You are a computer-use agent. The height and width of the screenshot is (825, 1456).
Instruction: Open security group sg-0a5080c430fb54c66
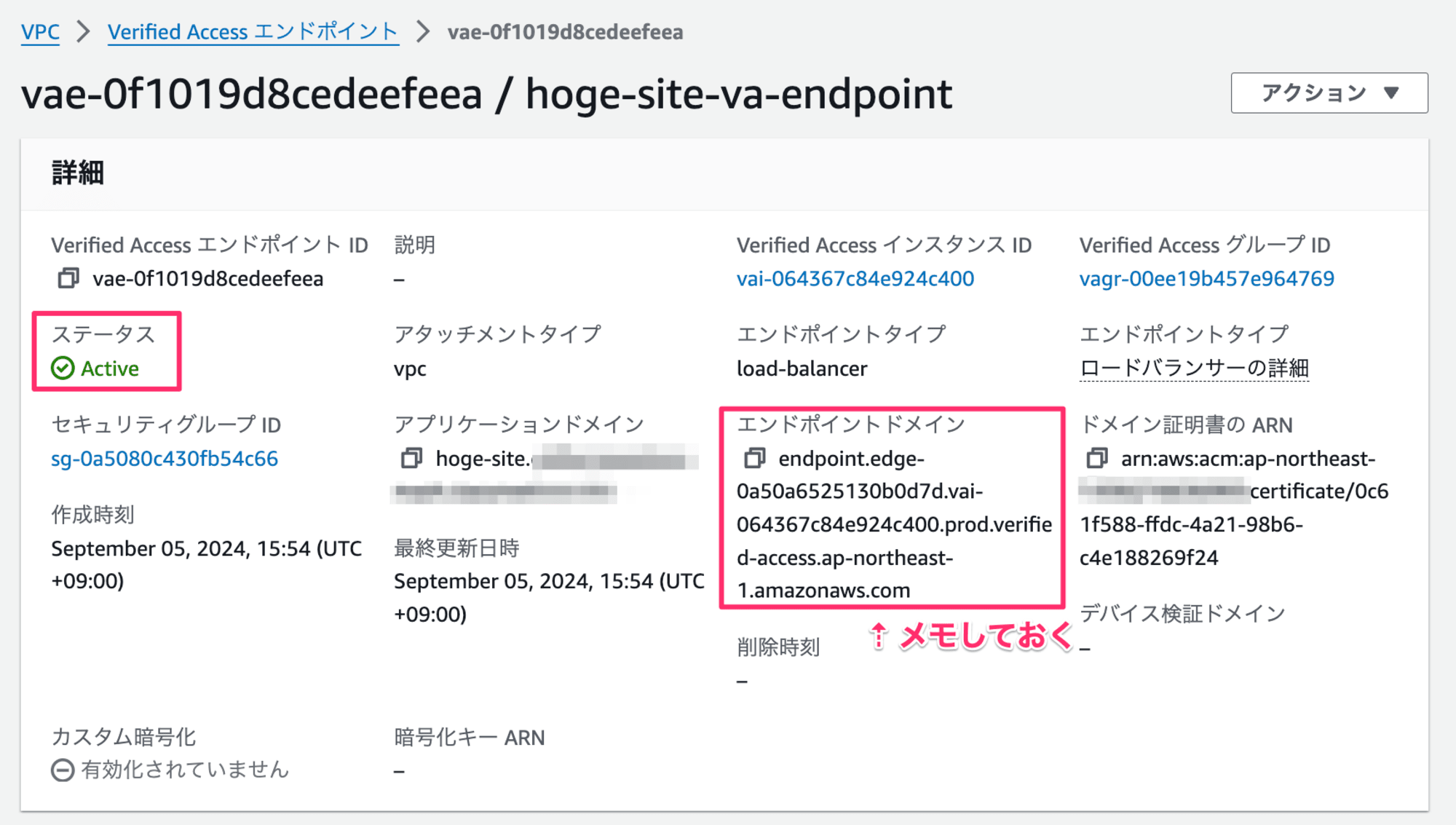tap(165, 459)
